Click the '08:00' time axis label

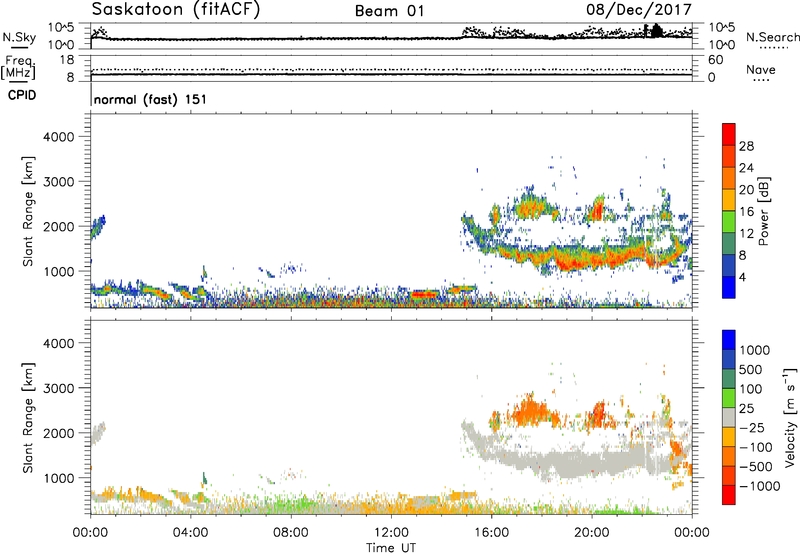pos(291,533)
